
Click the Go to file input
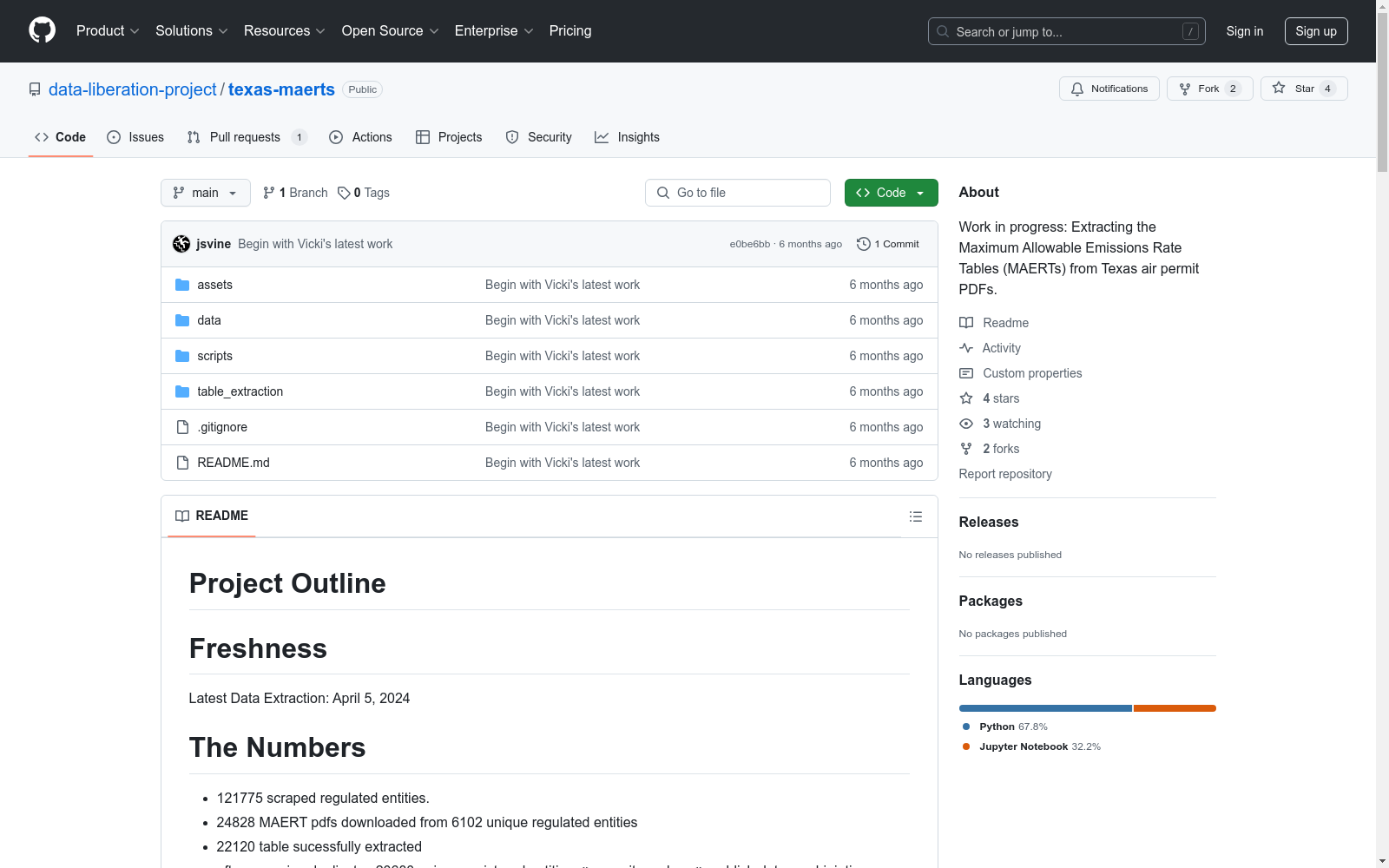pos(738,193)
